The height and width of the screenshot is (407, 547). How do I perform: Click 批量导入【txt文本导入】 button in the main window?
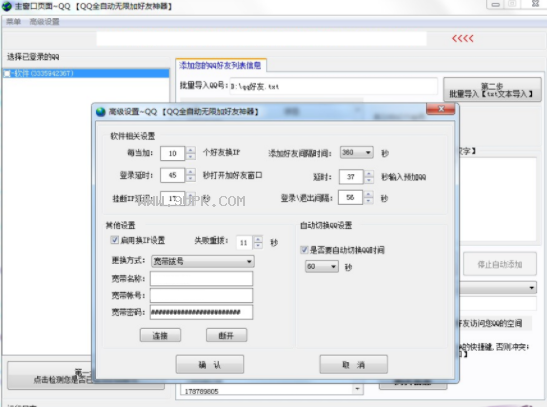tap(492, 90)
